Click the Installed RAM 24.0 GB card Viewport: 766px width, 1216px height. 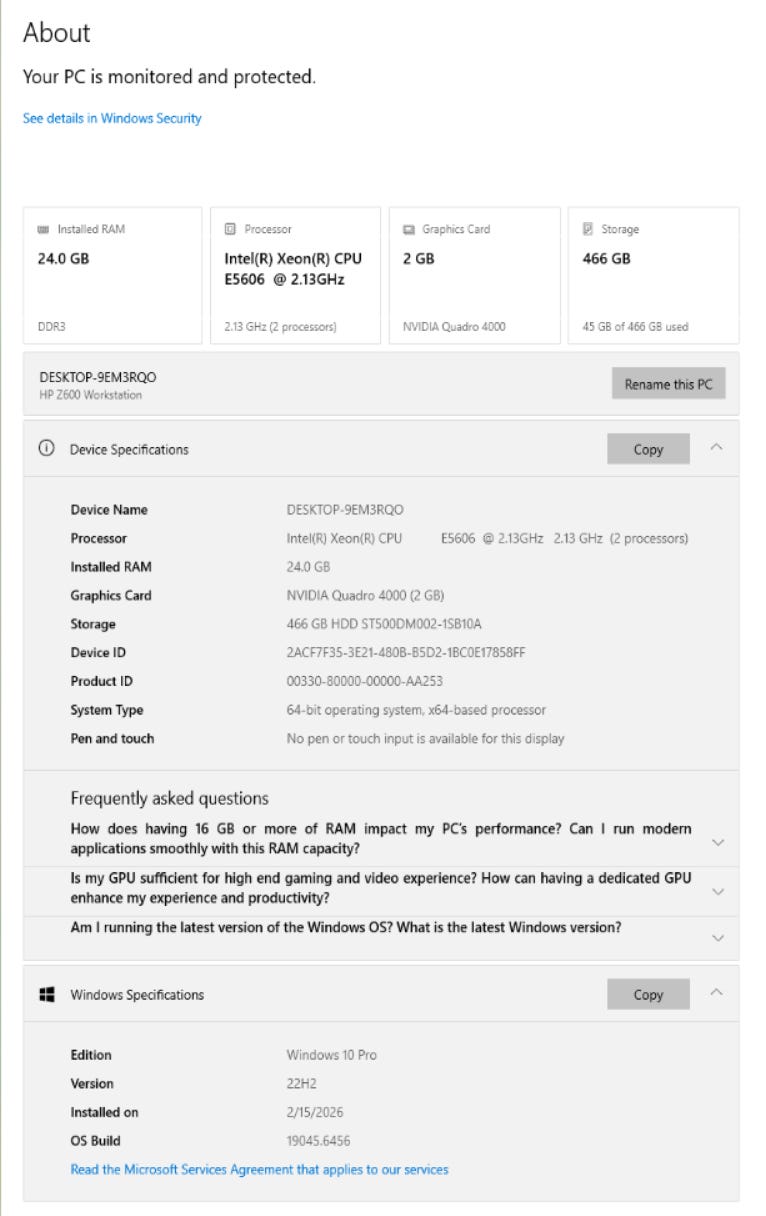(x=112, y=275)
